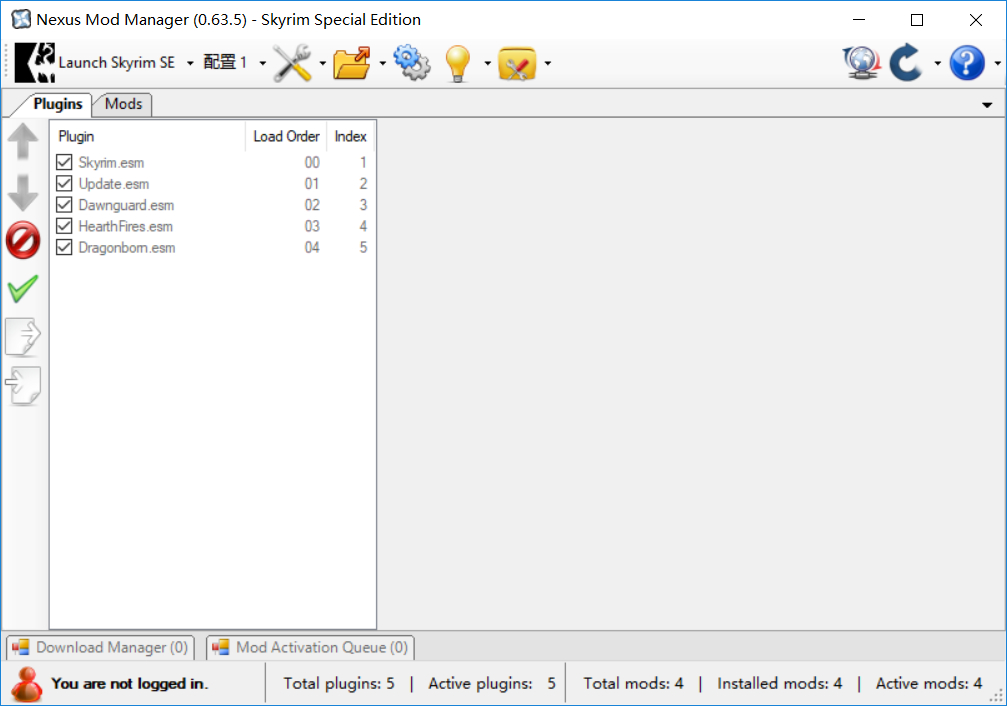Viewport: 1007px width, 706px height.
Task: Select the Dawnguard.esm plugin name
Action: [126, 205]
